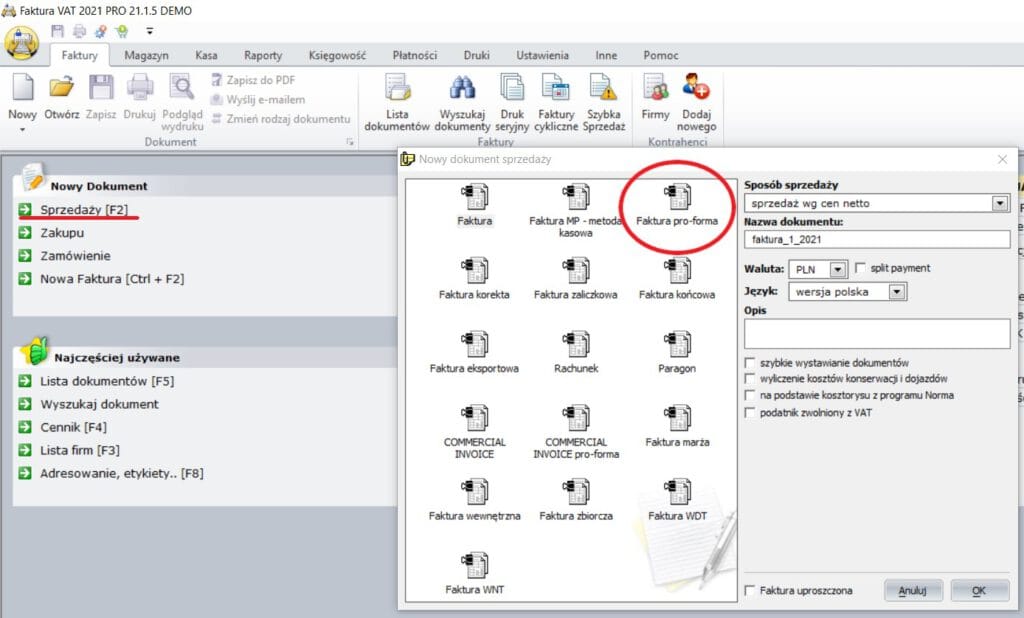Image resolution: width=1024 pixels, height=618 pixels.
Task: Enable the split payment checkbox
Action: point(861,268)
